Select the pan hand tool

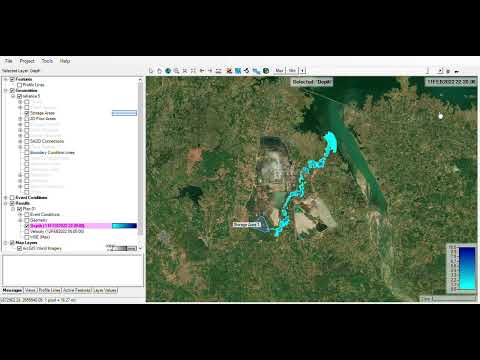159,71
